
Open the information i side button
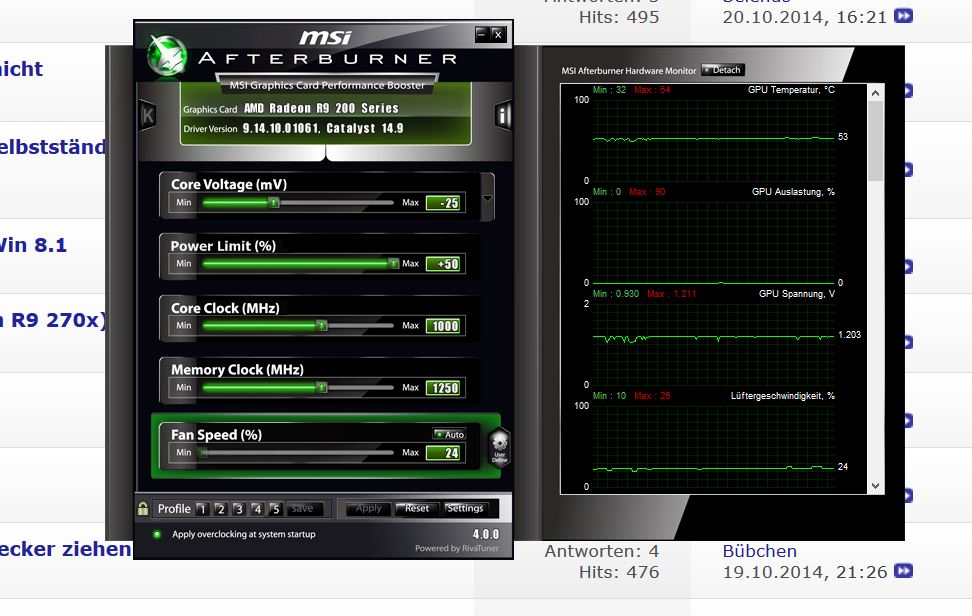[503, 115]
